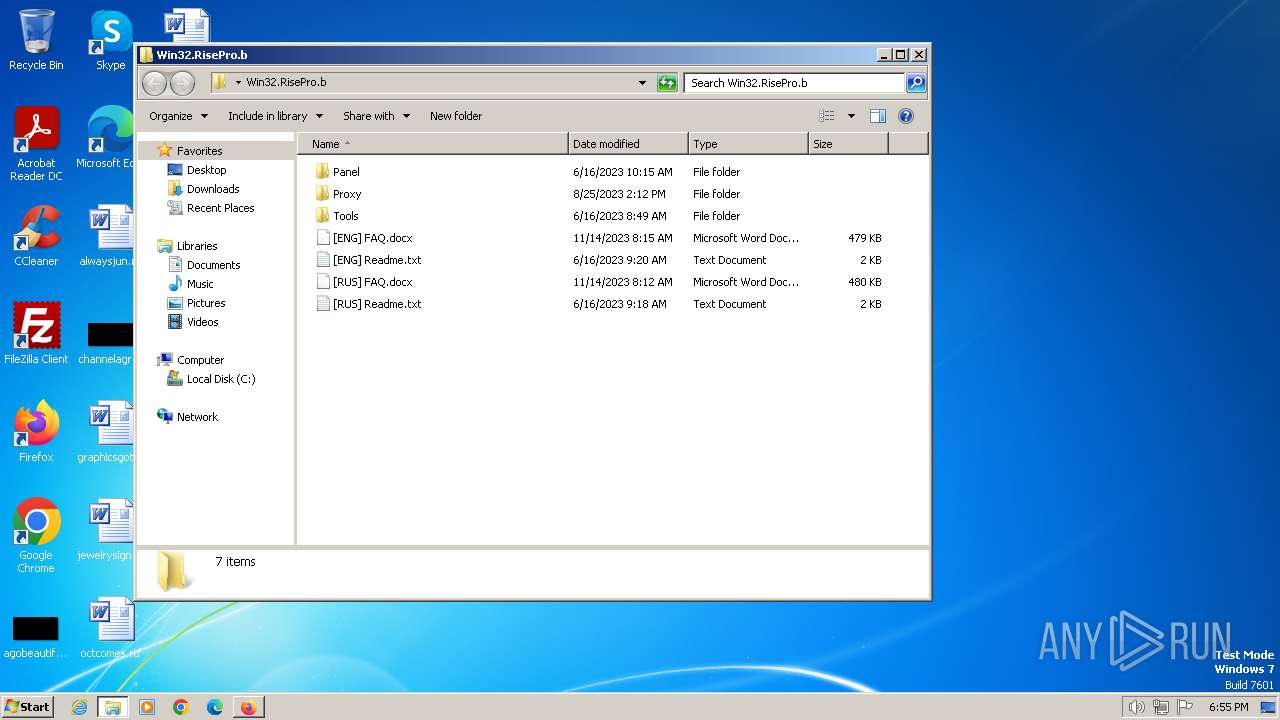The width and height of the screenshot is (1280, 720).
Task: Select the [ENG] Readme.txt file name
Action: tap(377, 260)
